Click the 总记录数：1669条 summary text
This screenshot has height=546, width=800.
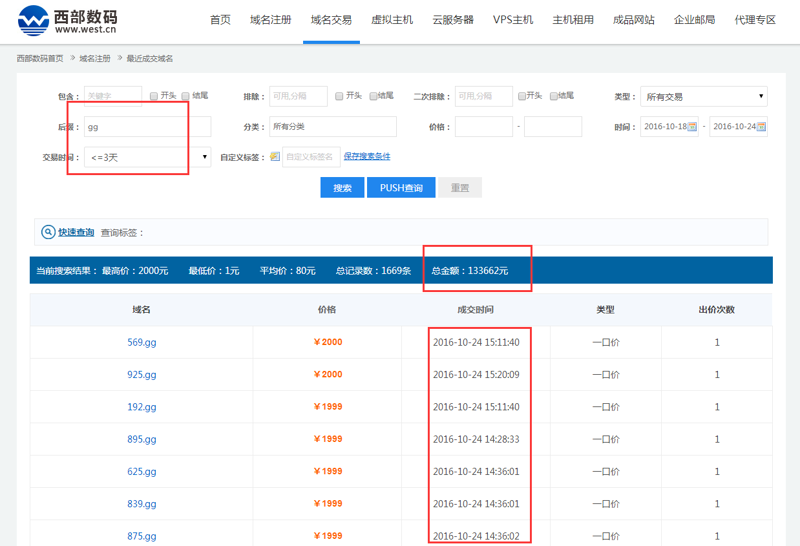pos(373,270)
